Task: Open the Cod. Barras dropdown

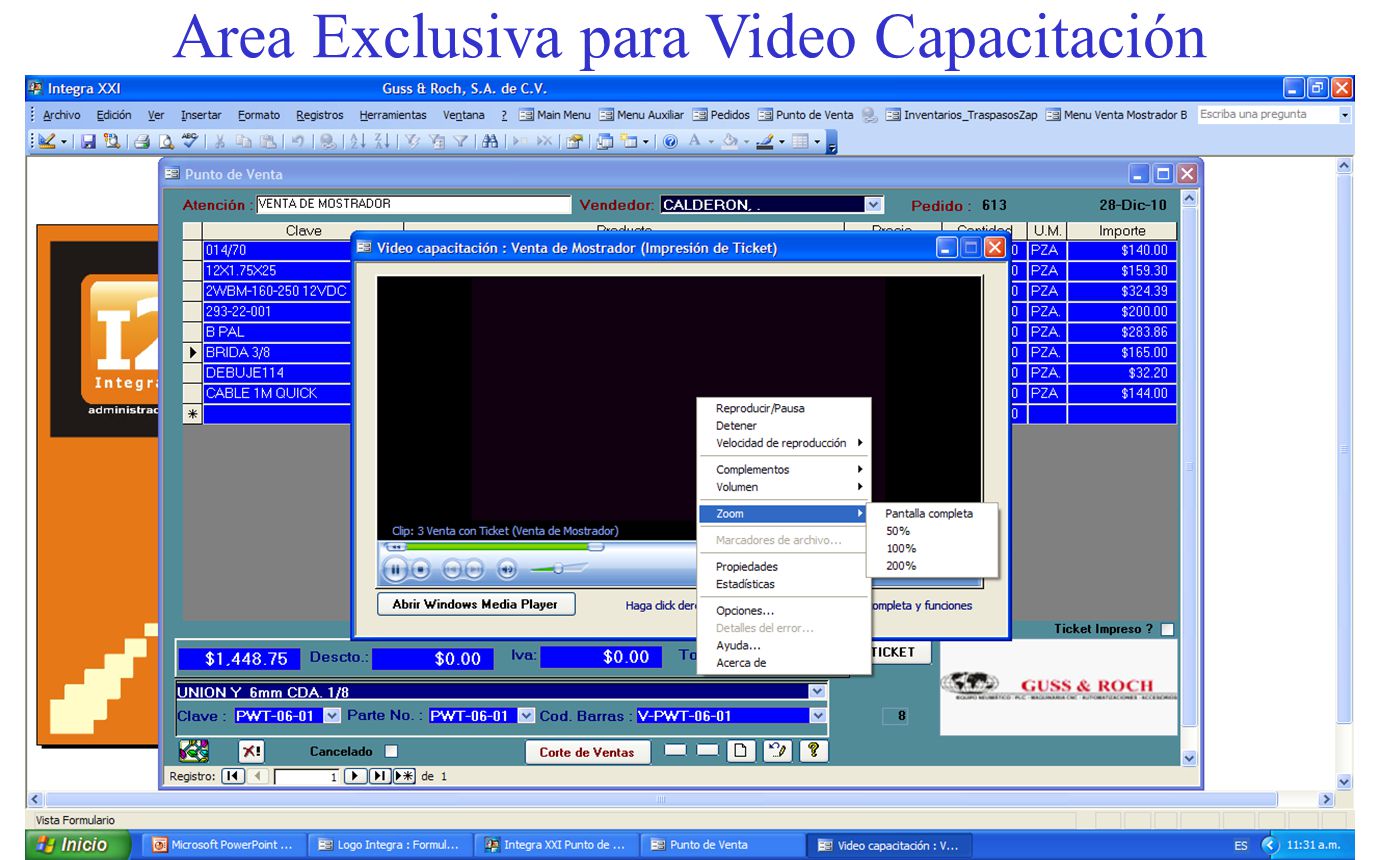Action: coord(818,716)
